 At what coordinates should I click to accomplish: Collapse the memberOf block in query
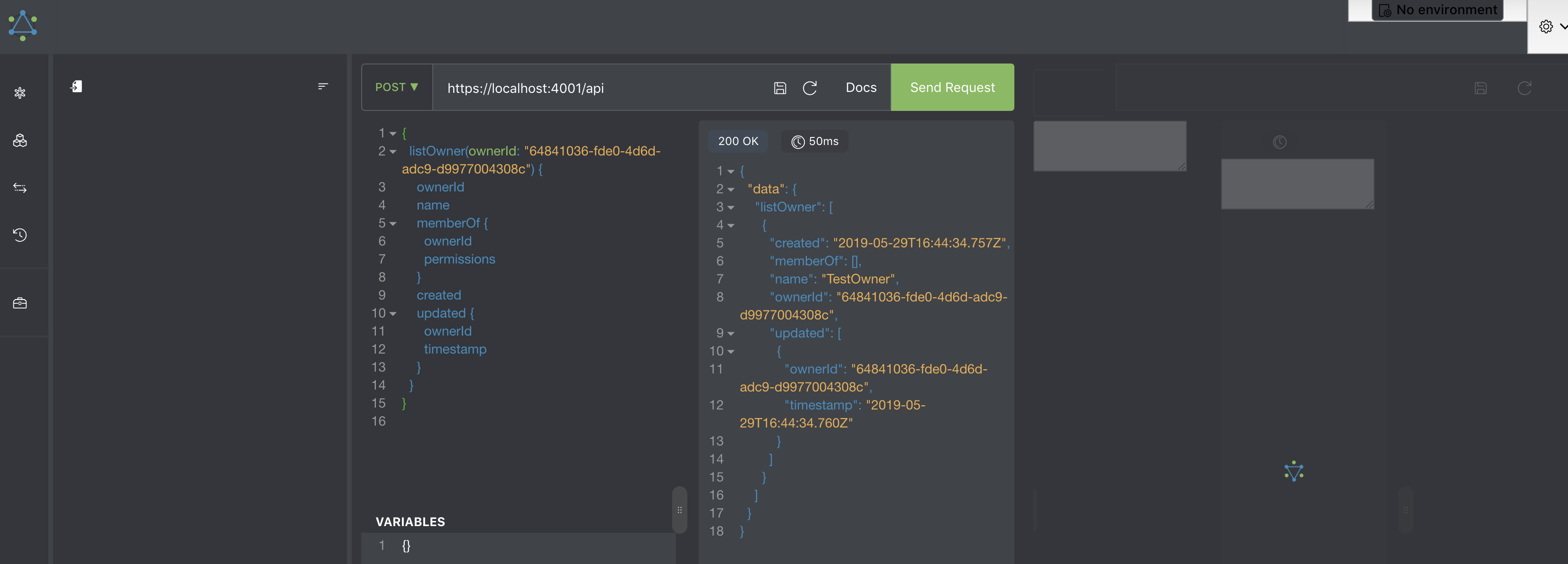pyautogui.click(x=393, y=224)
